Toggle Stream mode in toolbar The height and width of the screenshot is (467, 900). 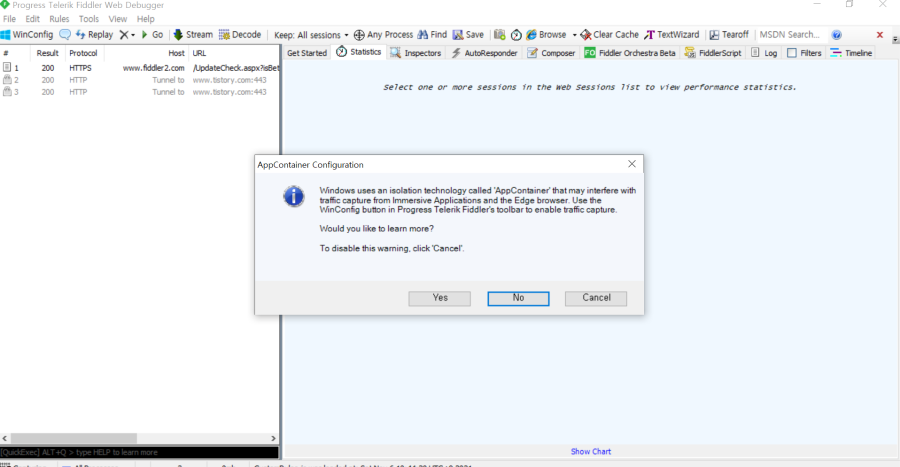point(193,34)
